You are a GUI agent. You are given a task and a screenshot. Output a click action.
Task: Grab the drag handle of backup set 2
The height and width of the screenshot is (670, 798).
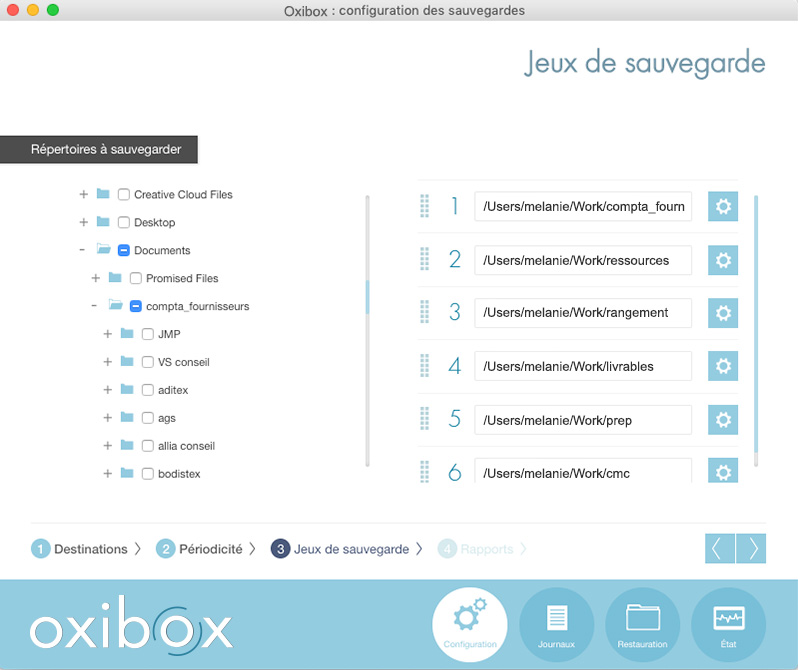click(424, 260)
